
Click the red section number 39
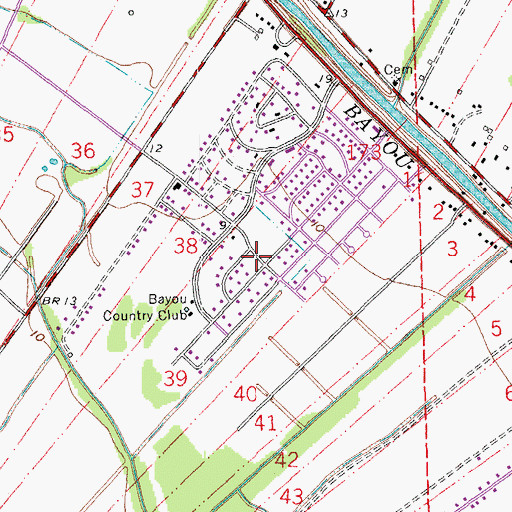176,378
